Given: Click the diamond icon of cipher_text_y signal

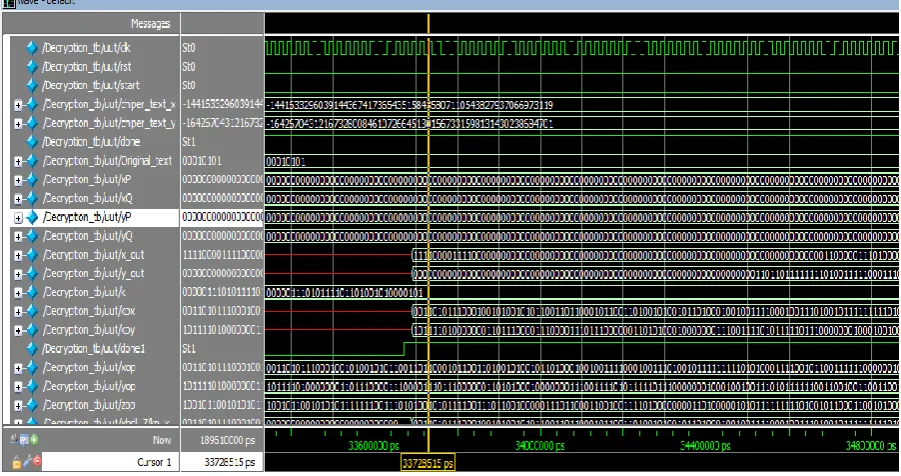Looking at the screenshot, I should coord(32,123).
